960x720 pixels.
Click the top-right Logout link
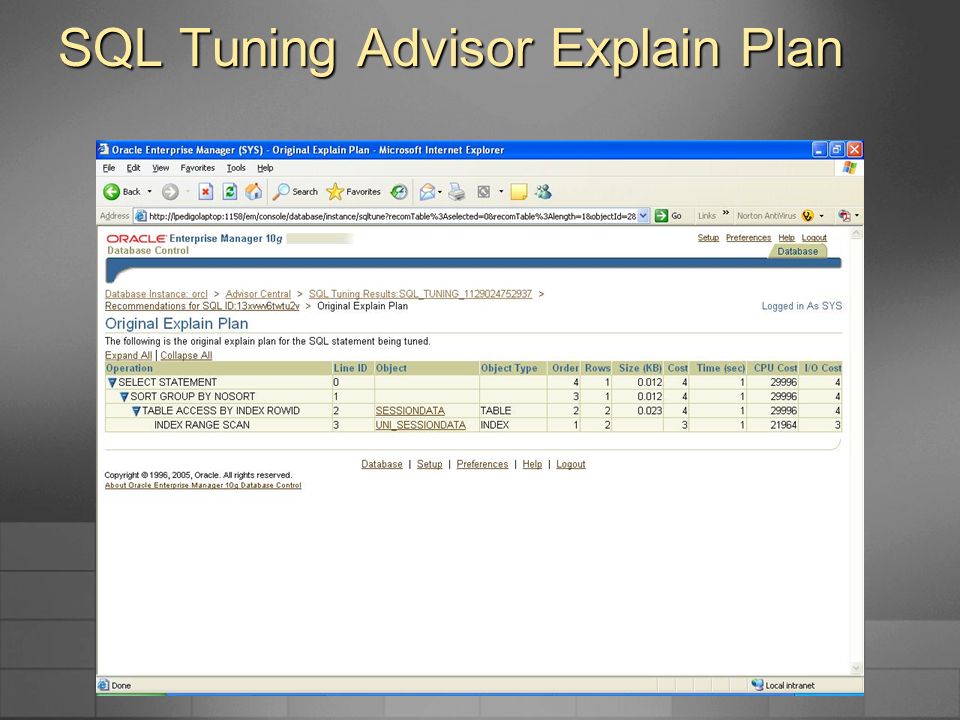click(x=814, y=238)
